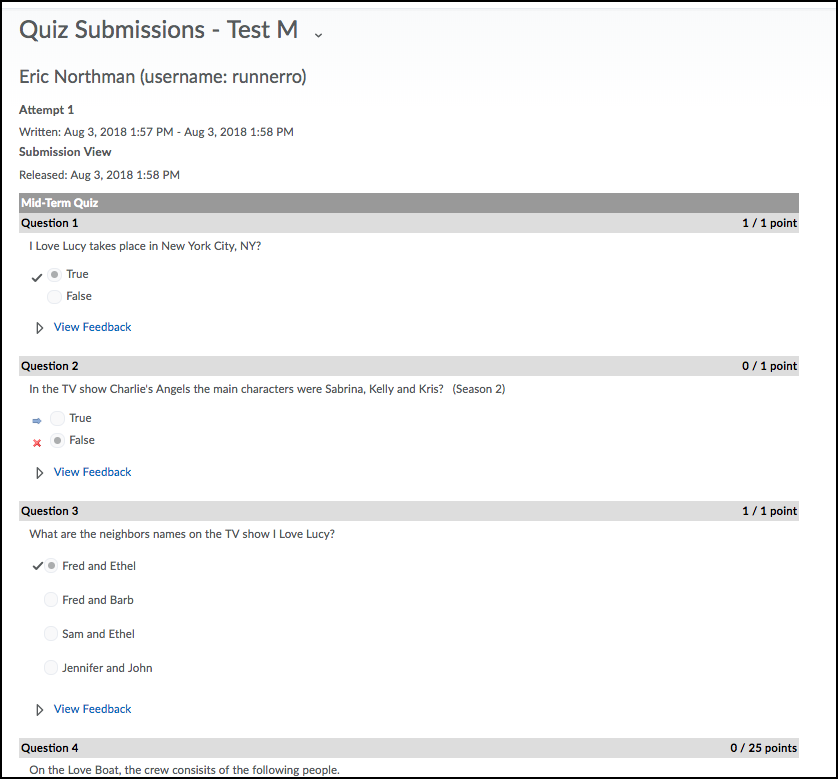Image resolution: width=838 pixels, height=779 pixels.
Task: Open the Quiz Submissions title dropdown arrow
Action: click(x=318, y=34)
